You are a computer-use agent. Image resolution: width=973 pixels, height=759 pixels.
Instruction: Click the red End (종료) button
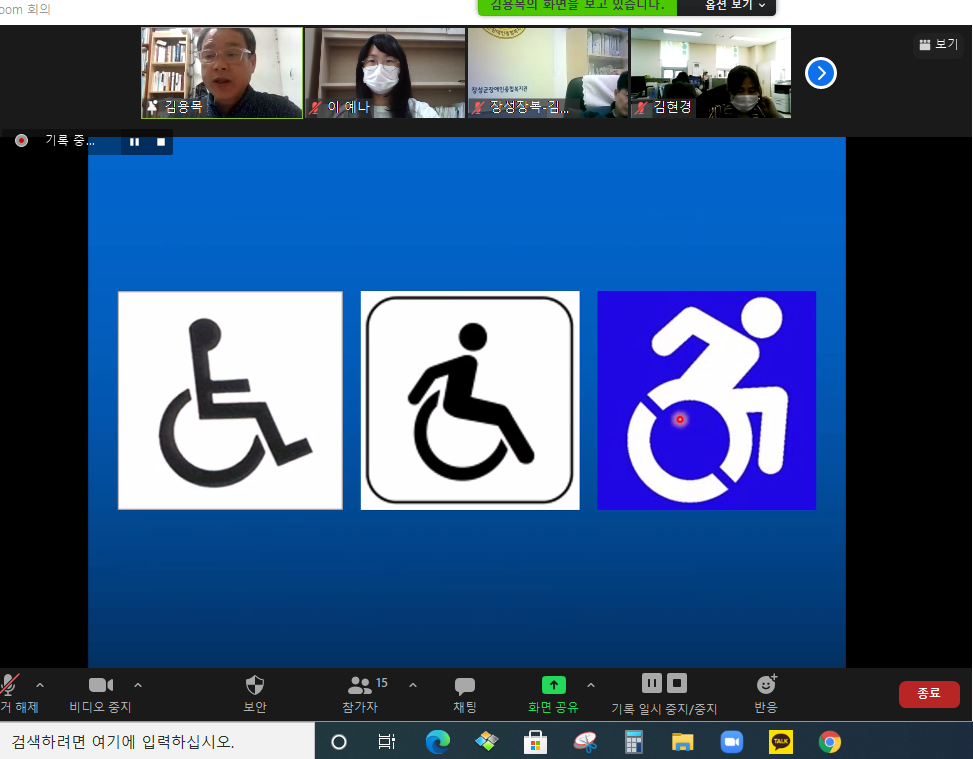[929, 694]
